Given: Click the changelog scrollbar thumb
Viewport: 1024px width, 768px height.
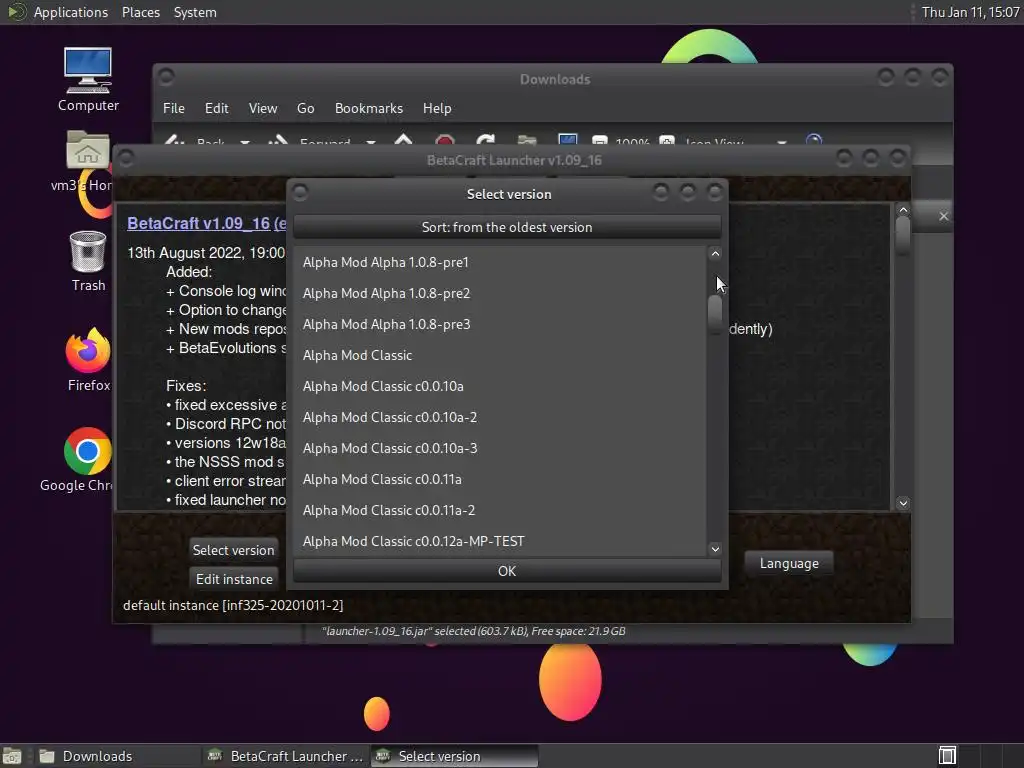Looking at the screenshot, I should click(903, 235).
